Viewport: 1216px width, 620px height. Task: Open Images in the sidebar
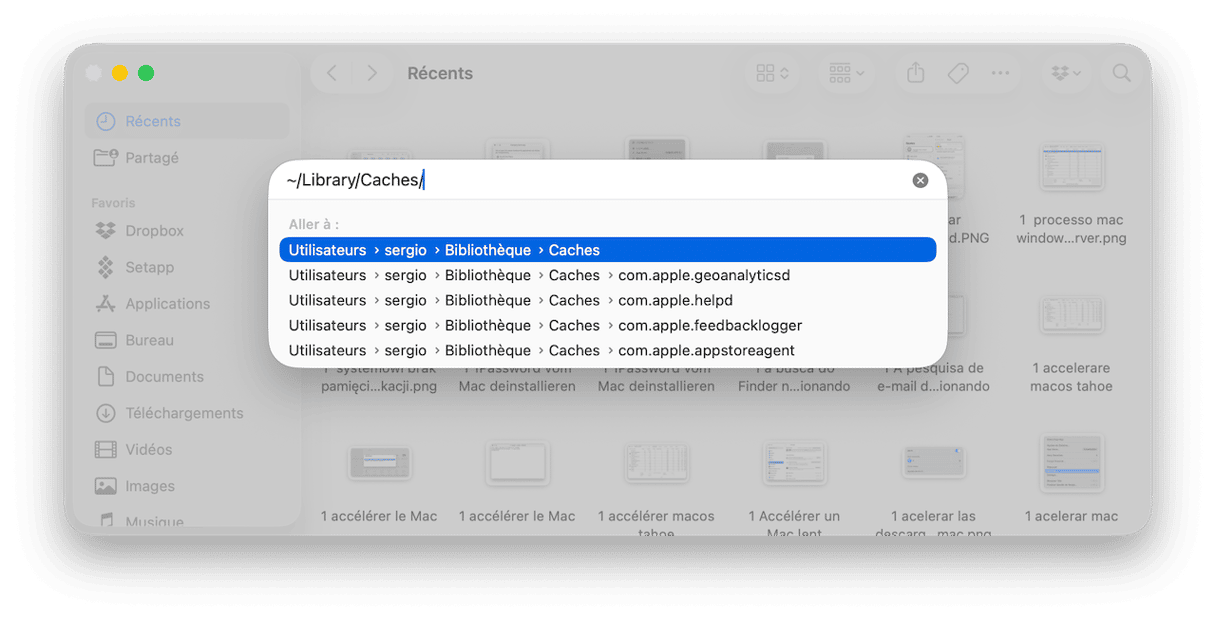(187, 486)
